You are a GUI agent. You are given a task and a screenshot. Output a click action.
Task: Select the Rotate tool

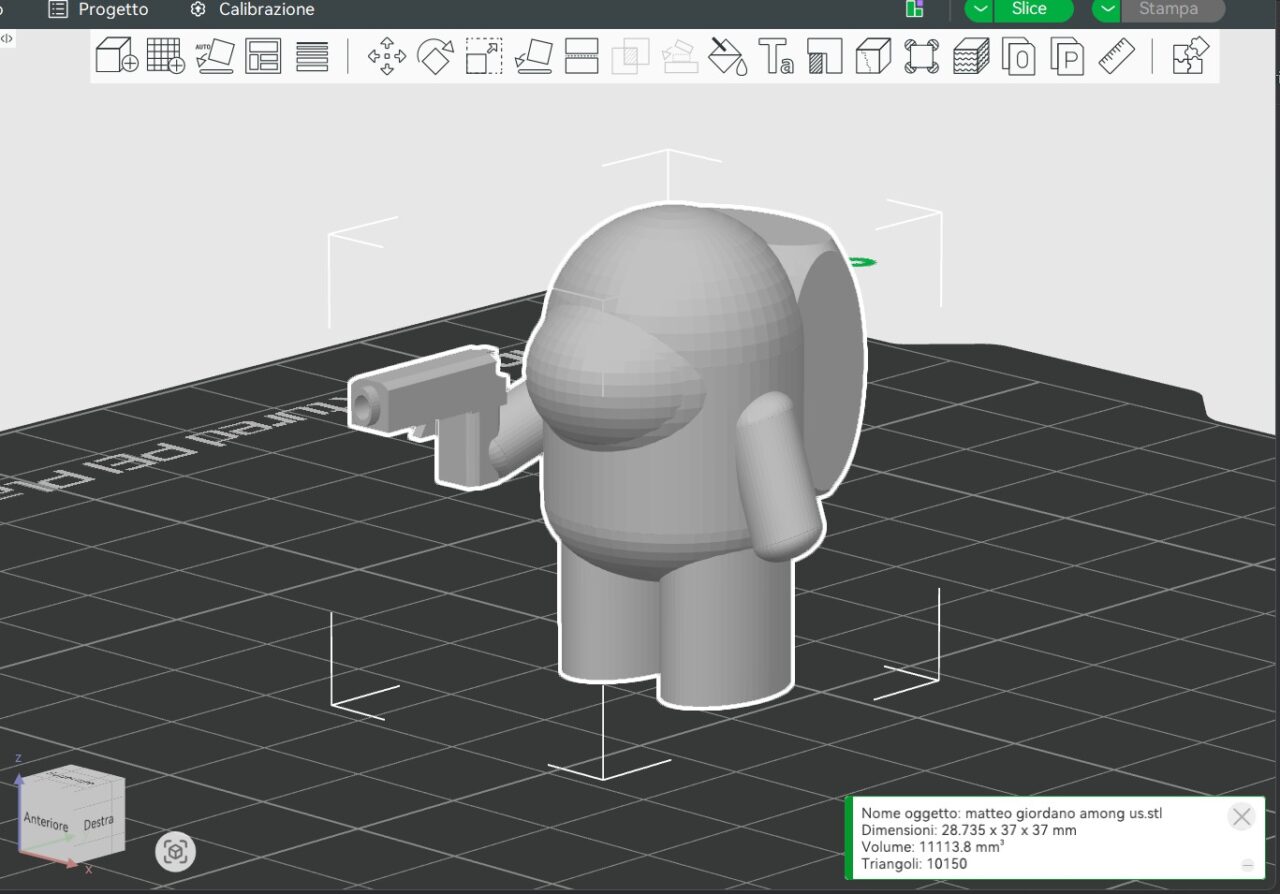click(435, 56)
